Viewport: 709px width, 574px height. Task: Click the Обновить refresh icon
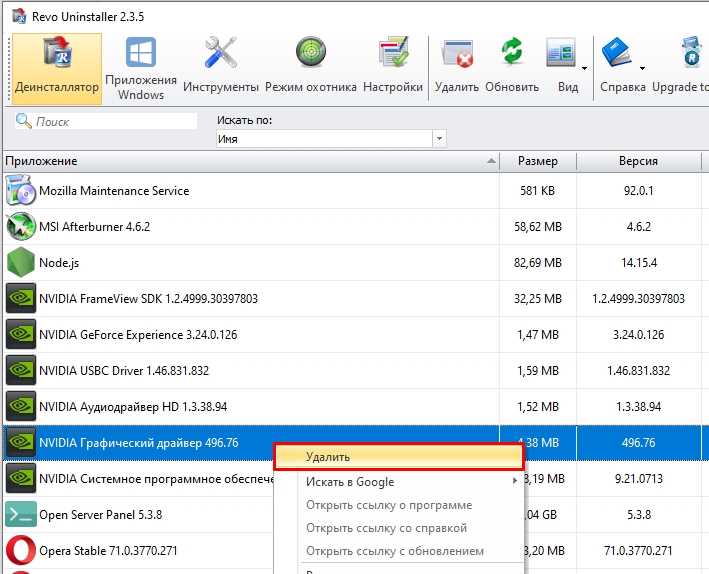pyautogui.click(x=512, y=51)
